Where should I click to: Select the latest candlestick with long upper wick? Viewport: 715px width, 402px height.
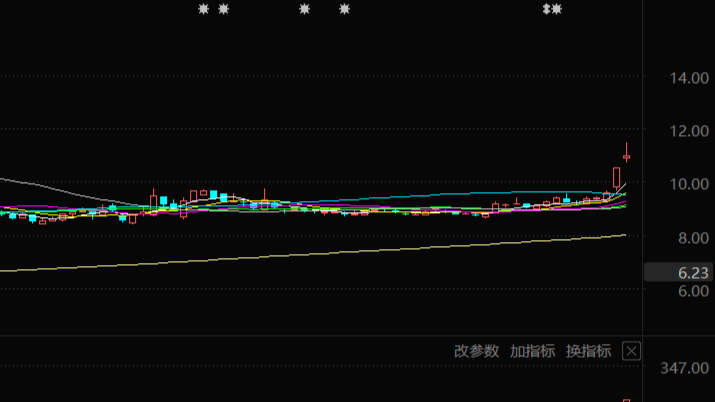click(627, 152)
